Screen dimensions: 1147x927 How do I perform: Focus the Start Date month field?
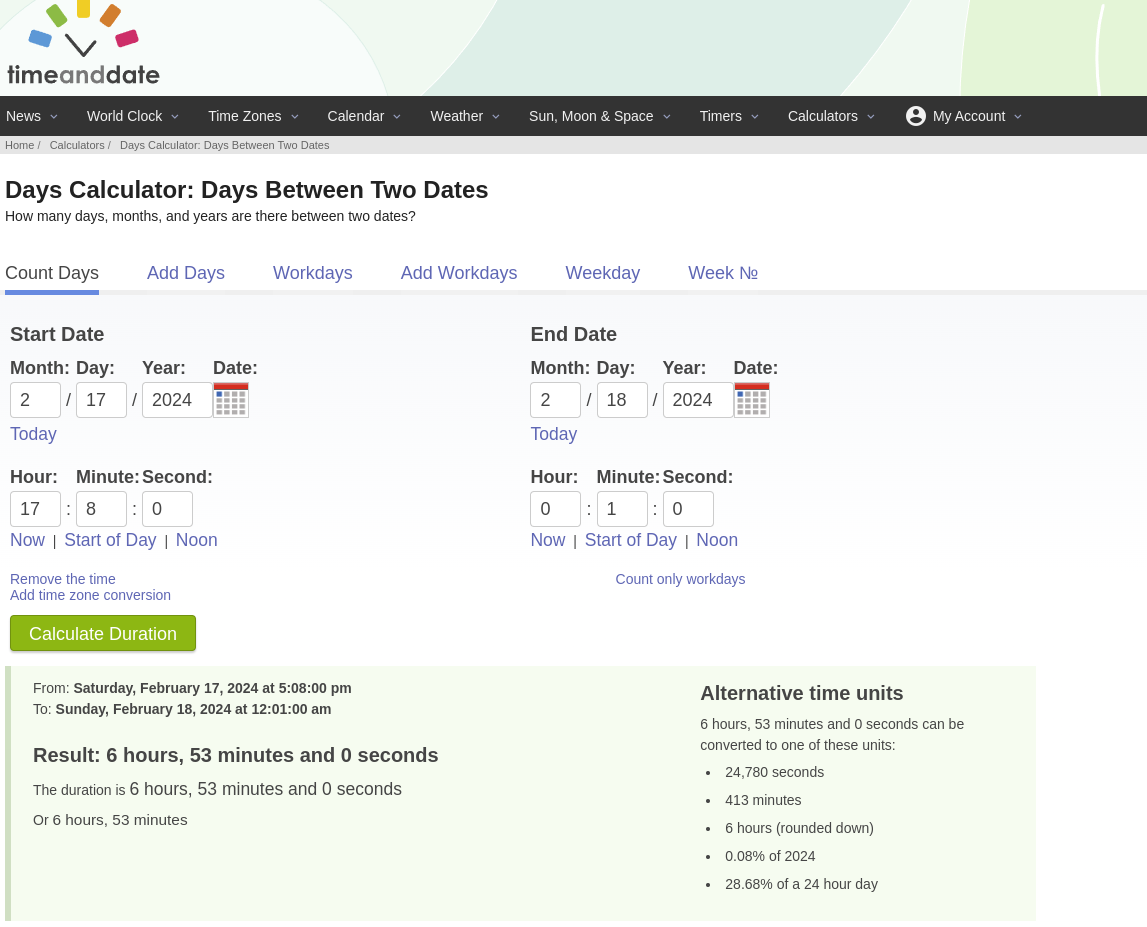[x=35, y=400]
